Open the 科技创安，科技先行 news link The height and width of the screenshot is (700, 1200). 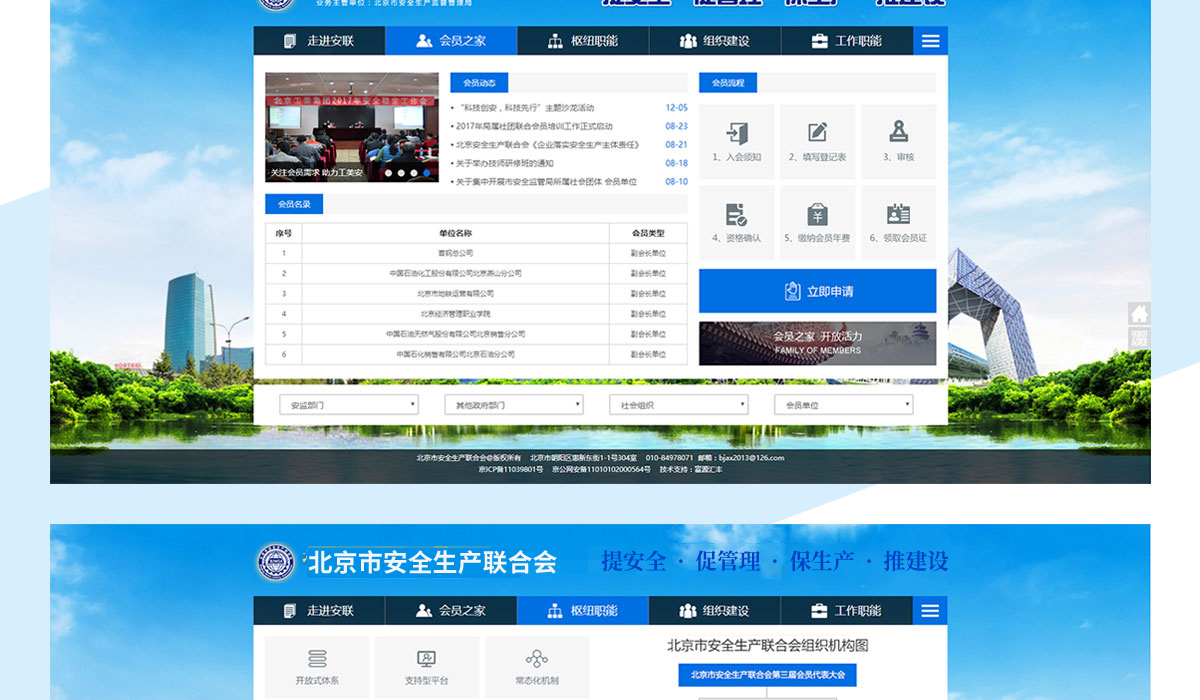point(526,108)
